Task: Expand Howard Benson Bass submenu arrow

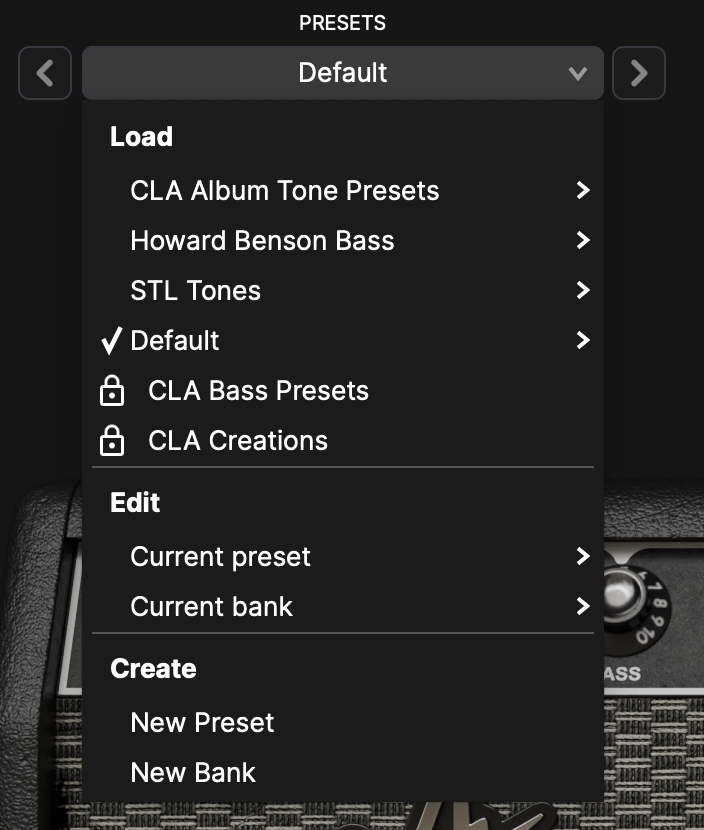Action: coord(583,240)
